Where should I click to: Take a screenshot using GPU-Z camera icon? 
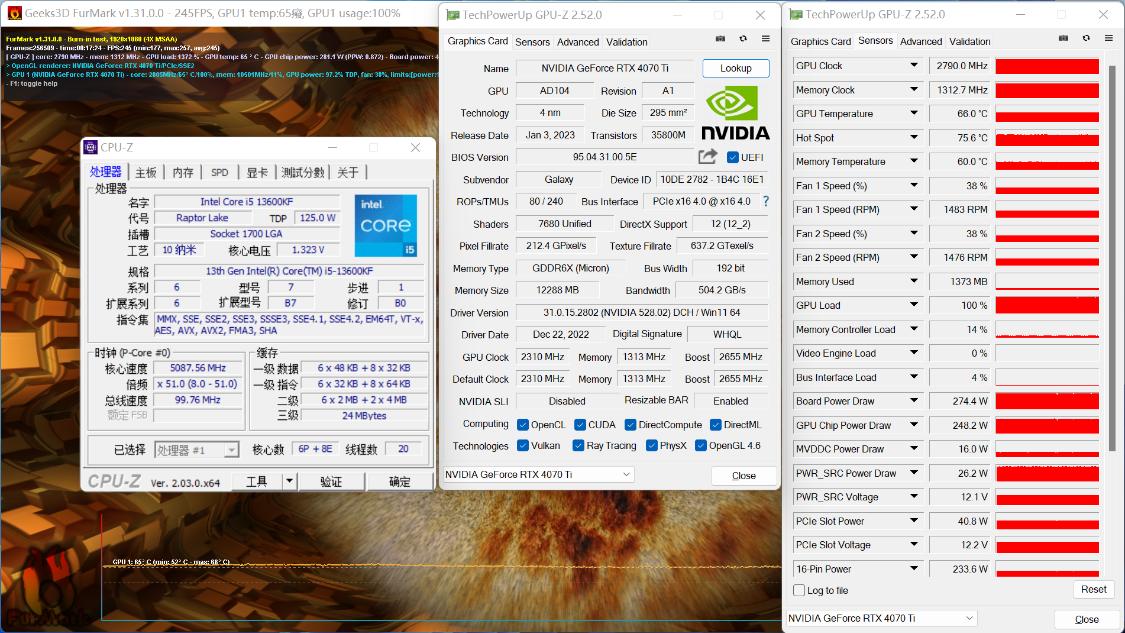720,38
